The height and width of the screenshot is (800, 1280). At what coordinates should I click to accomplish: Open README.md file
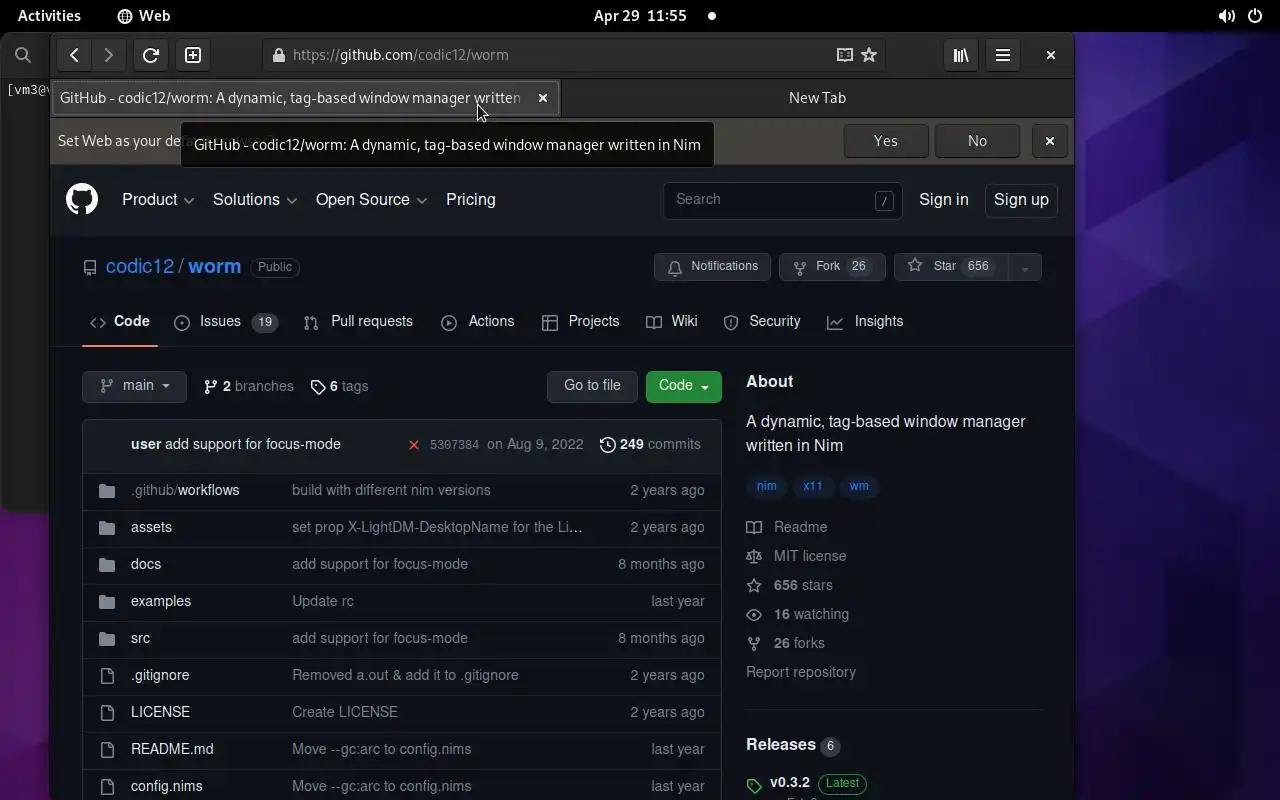point(172,749)
